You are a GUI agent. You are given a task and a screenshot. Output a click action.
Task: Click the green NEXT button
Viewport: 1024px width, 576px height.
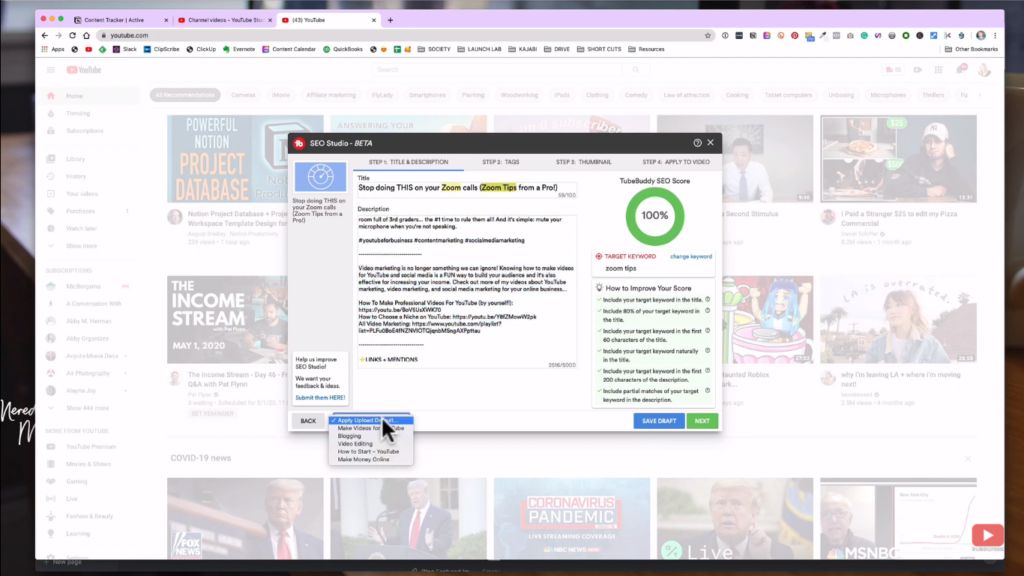pos(702,421)
